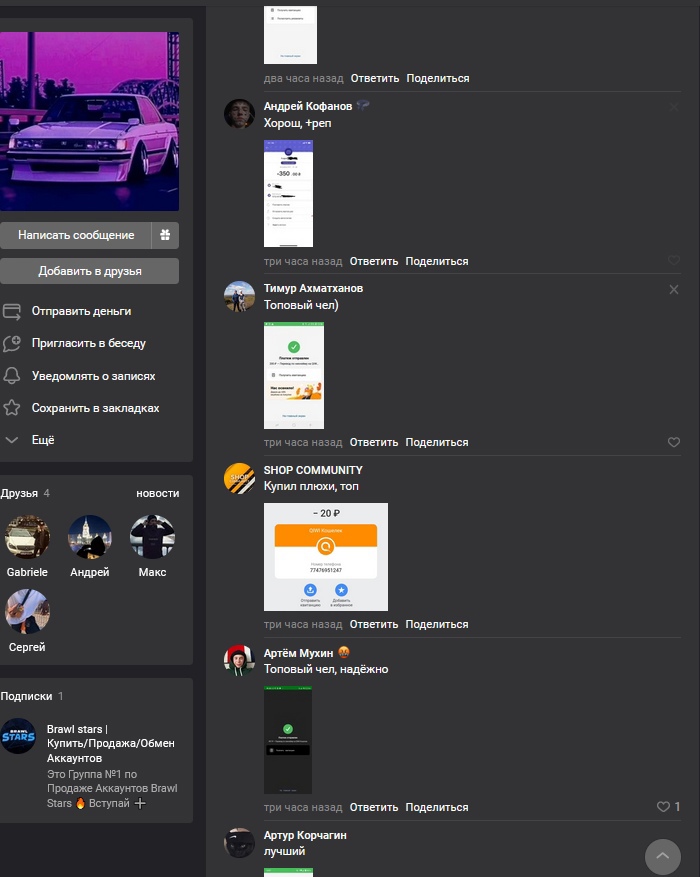
Task: Click Ответить under Андрей Кофанов's comment
Action: [374, 261]
